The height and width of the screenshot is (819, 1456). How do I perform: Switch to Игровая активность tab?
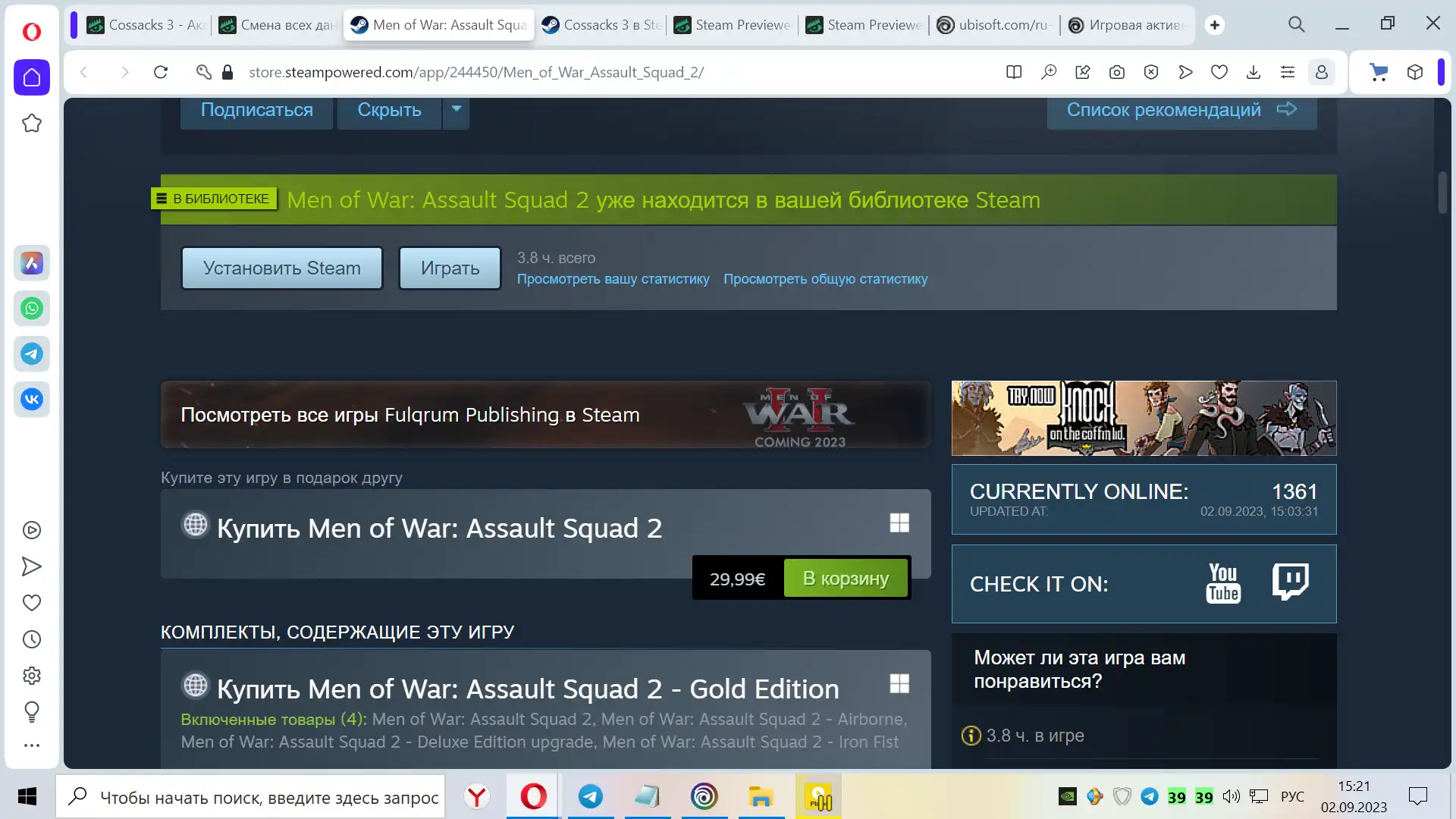click(1126, 25)
